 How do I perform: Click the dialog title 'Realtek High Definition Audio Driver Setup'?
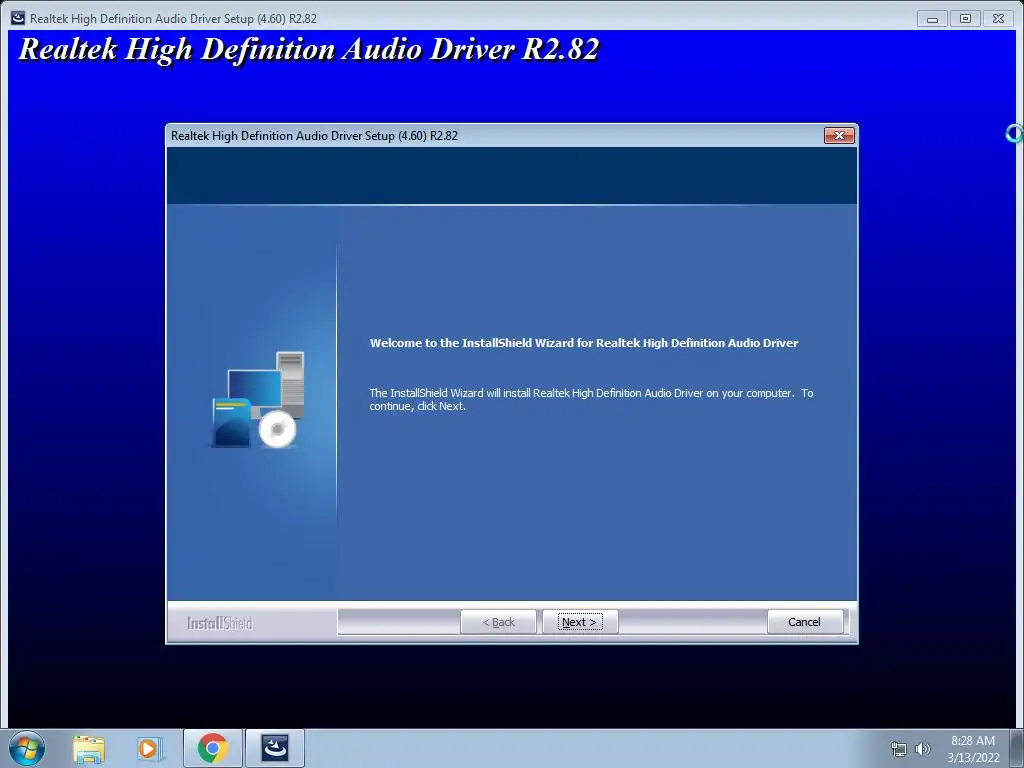click(314, 136)
